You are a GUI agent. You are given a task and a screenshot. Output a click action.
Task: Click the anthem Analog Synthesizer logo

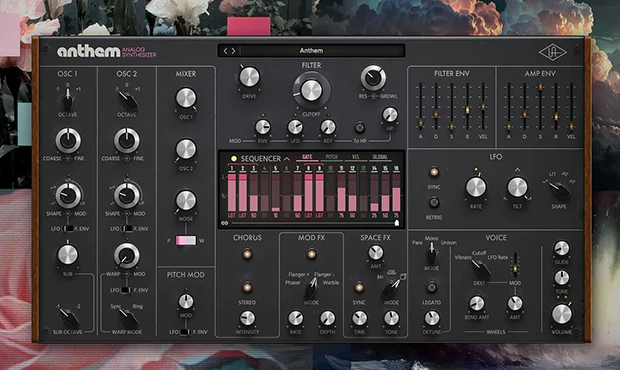point(107,51)
